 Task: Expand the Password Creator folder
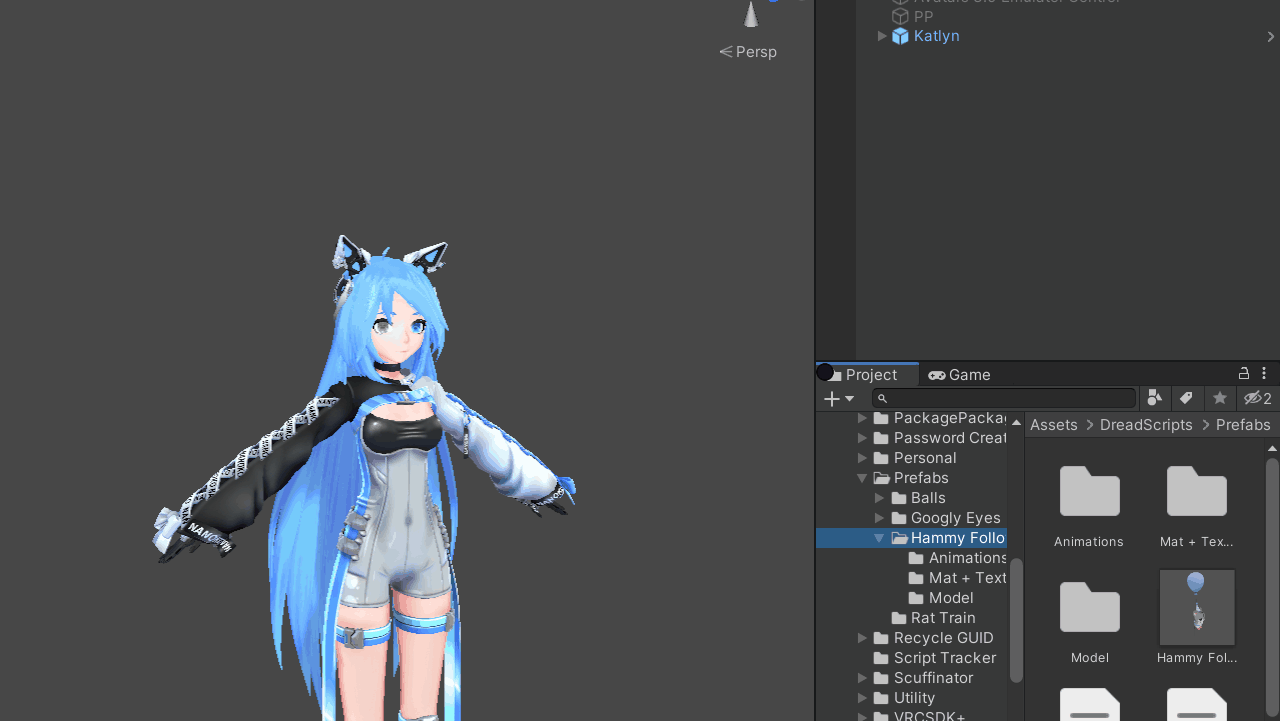(863, 438)
